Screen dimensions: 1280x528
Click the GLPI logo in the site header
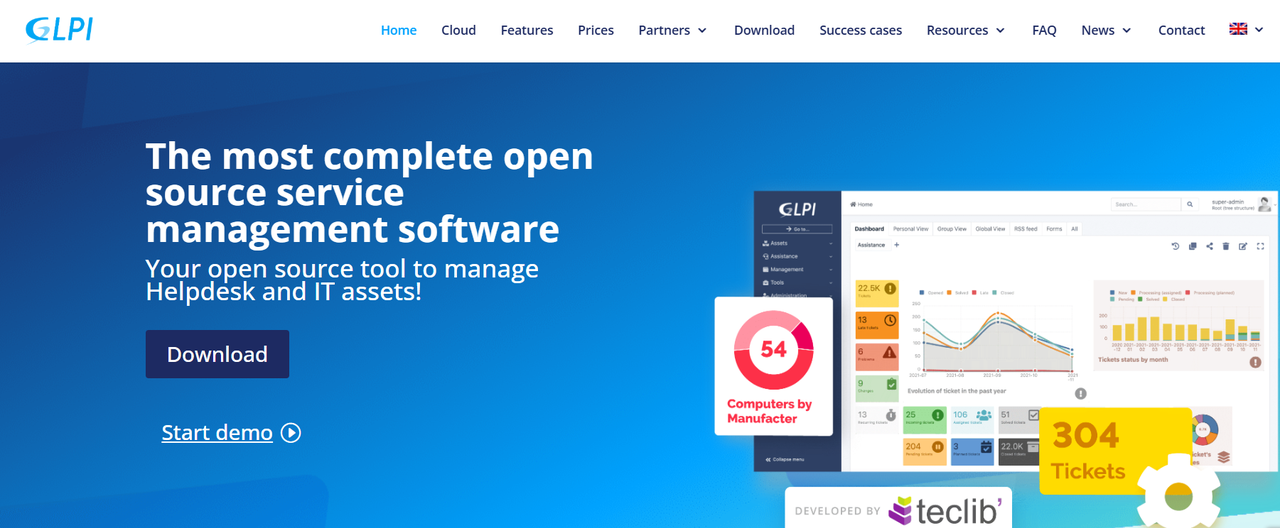tap(59, 29)
